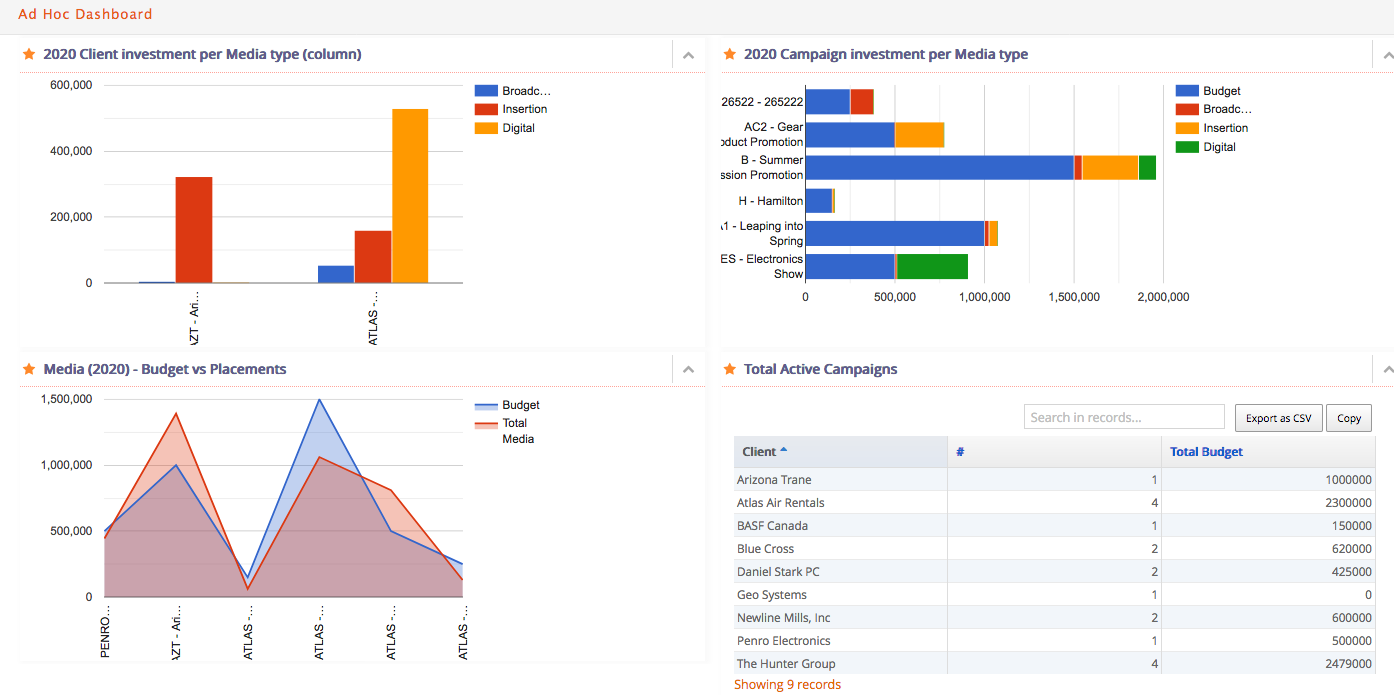
Task: Select The Hunter Group row
Action: point(1054,664)
